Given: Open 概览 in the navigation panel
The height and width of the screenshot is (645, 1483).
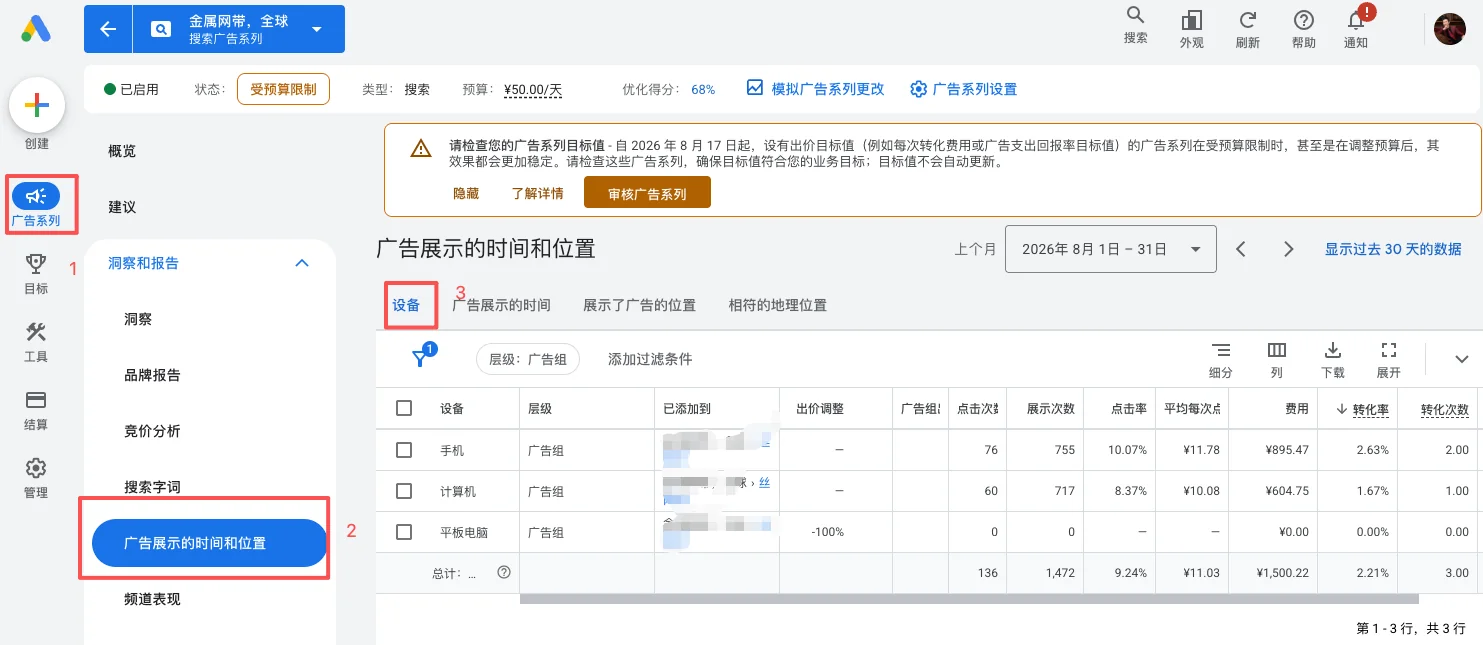Looking at the screenshot, I should (x=122, y=151).
